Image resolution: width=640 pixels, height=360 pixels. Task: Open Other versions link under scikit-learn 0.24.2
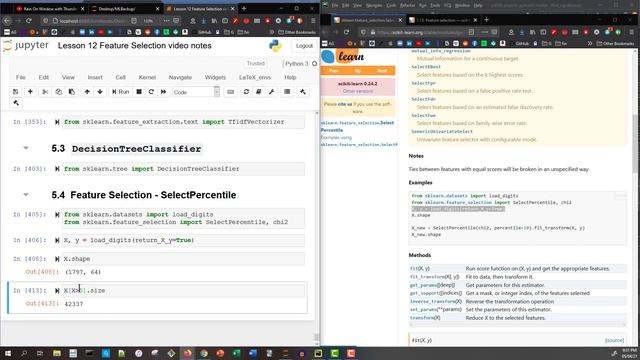(x=358, y=91)
